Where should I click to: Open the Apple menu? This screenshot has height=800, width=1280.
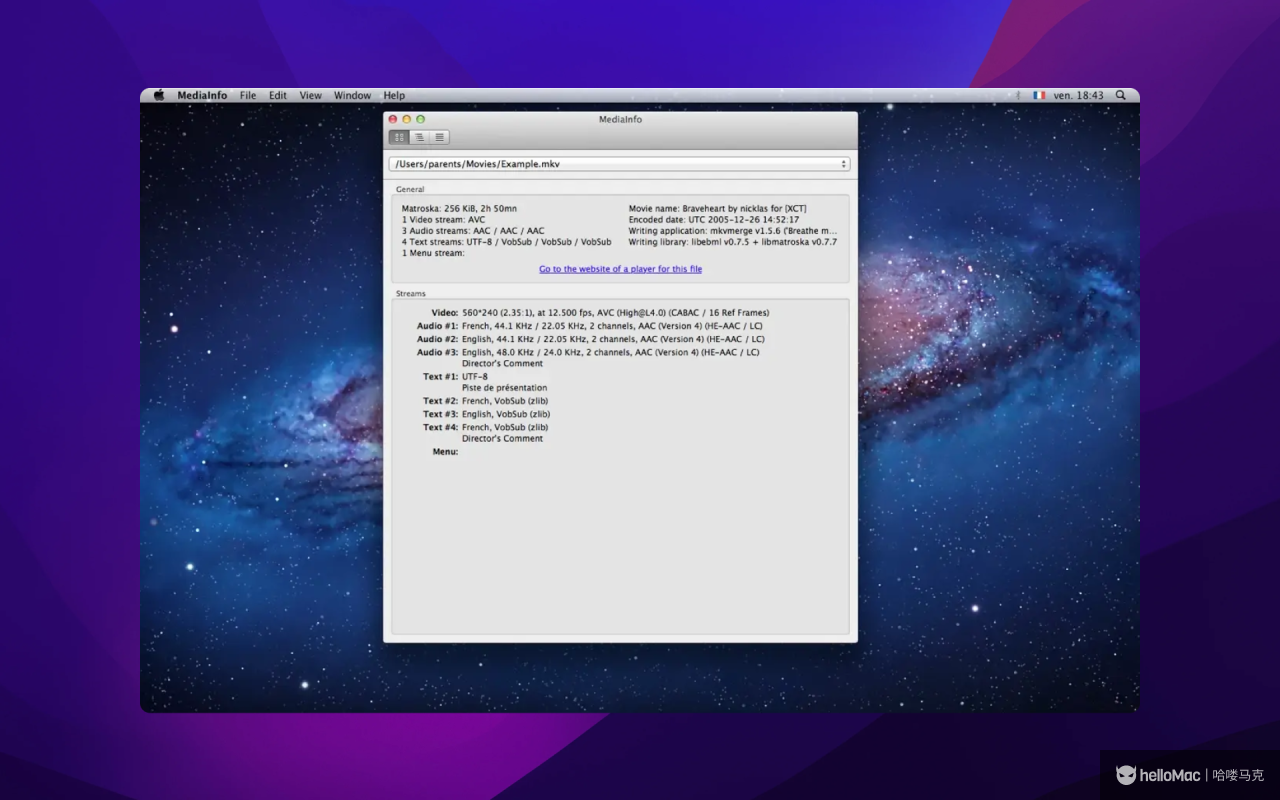(x=158, y=96)
